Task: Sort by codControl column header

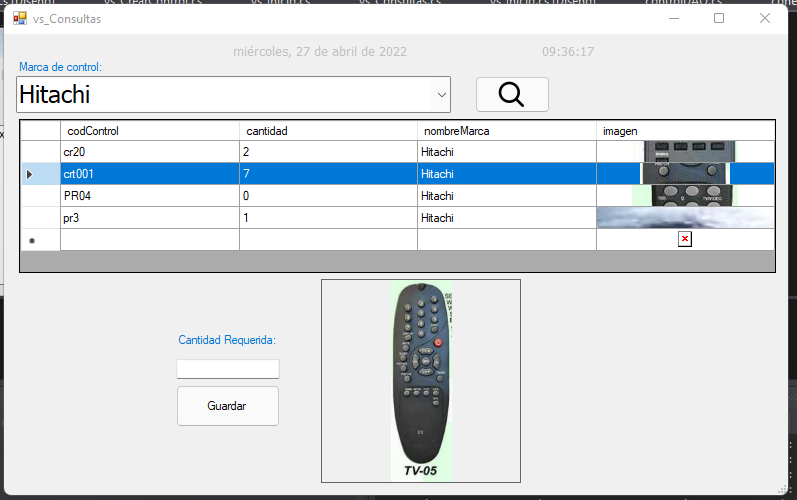Action: pos(150,131)
